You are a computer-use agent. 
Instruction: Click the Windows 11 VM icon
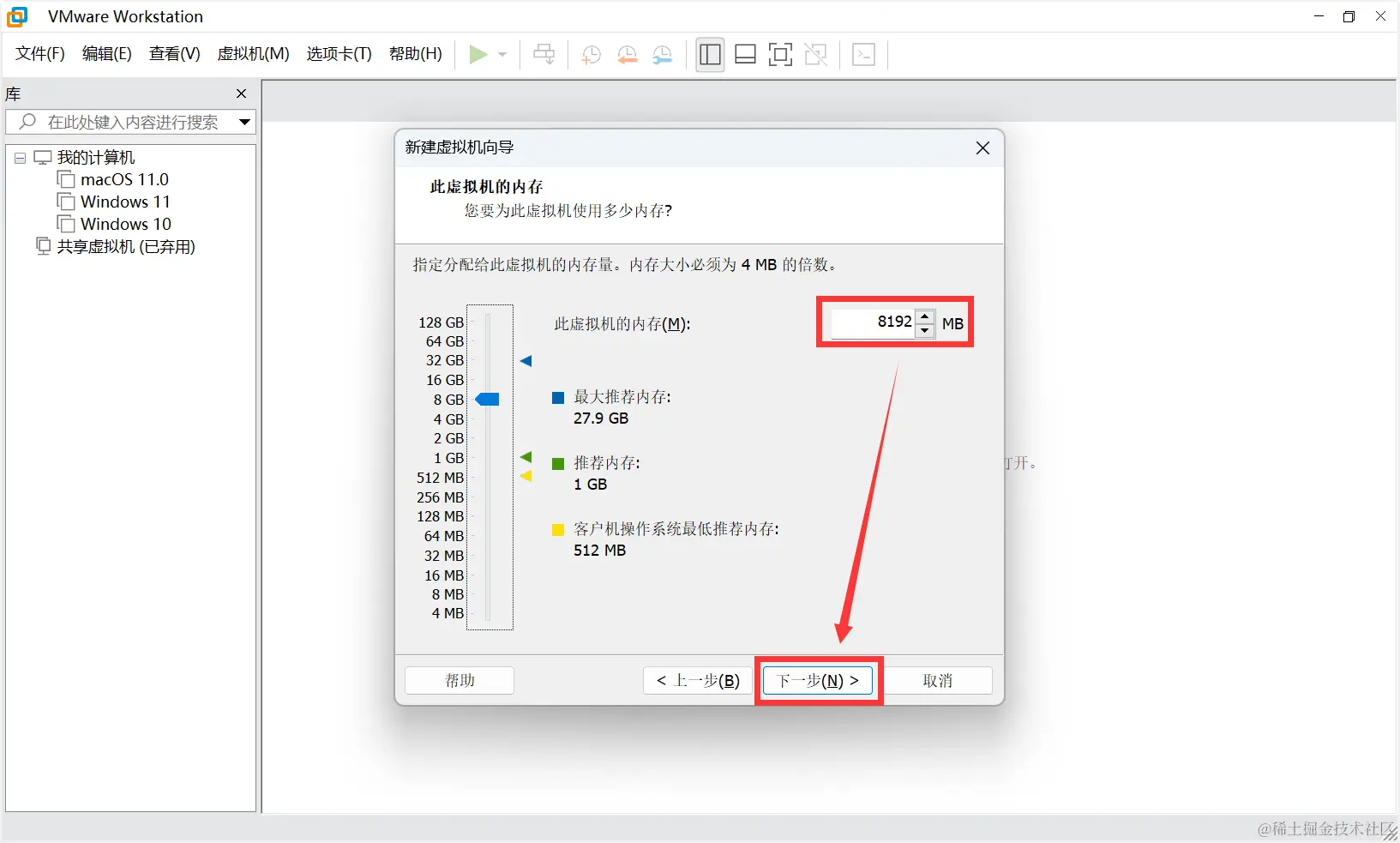tap(66, 201)
